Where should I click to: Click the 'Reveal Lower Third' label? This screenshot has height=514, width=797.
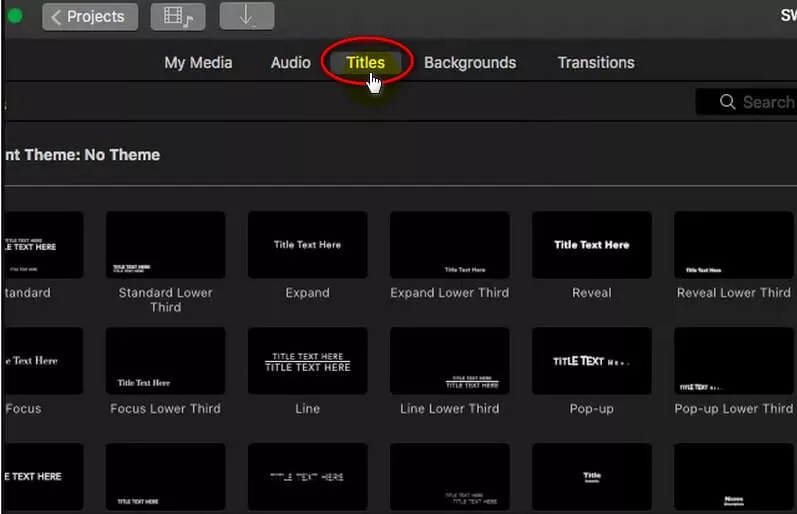(x=733, y=293)
